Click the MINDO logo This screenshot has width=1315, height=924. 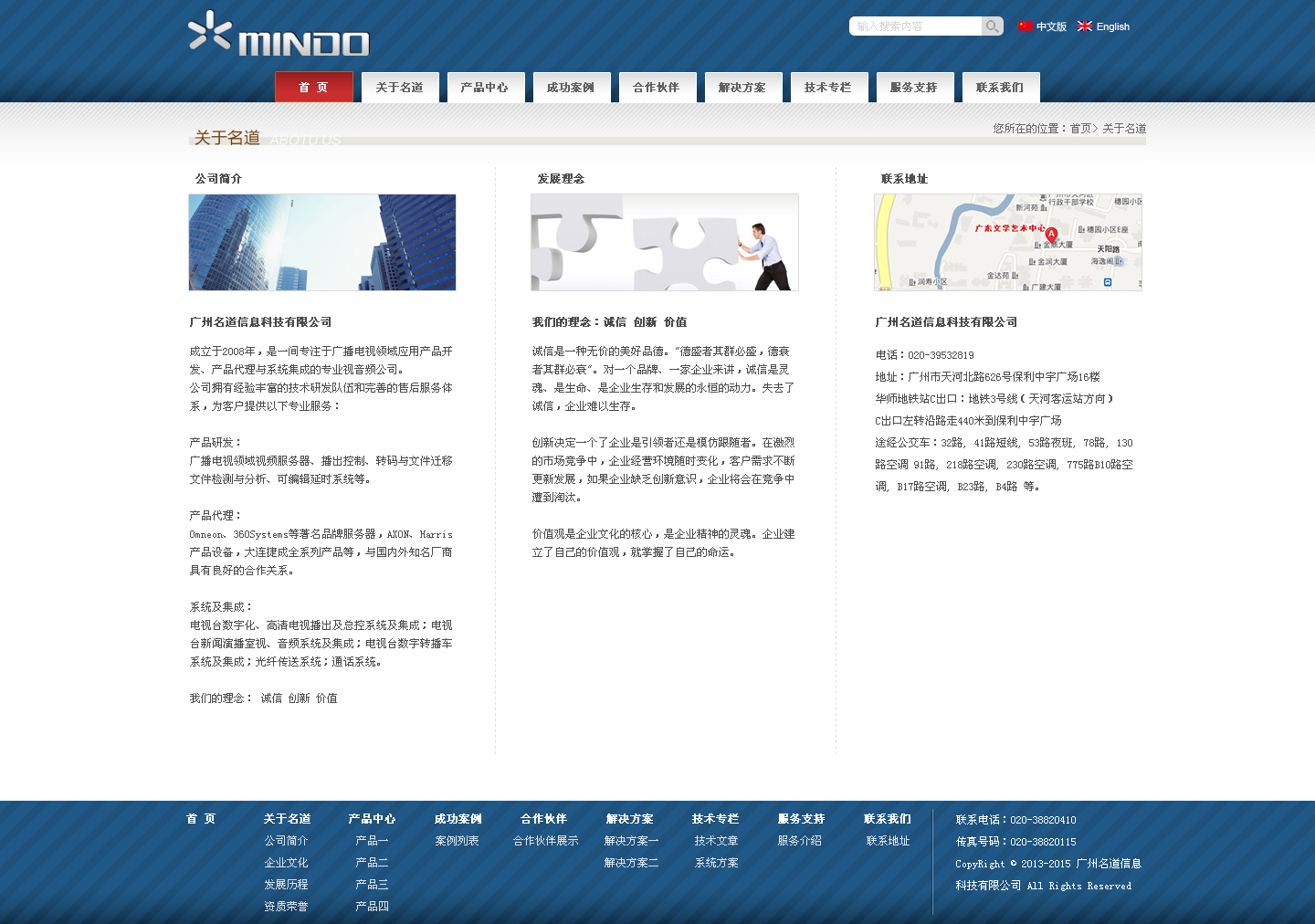tap(277, 36)
